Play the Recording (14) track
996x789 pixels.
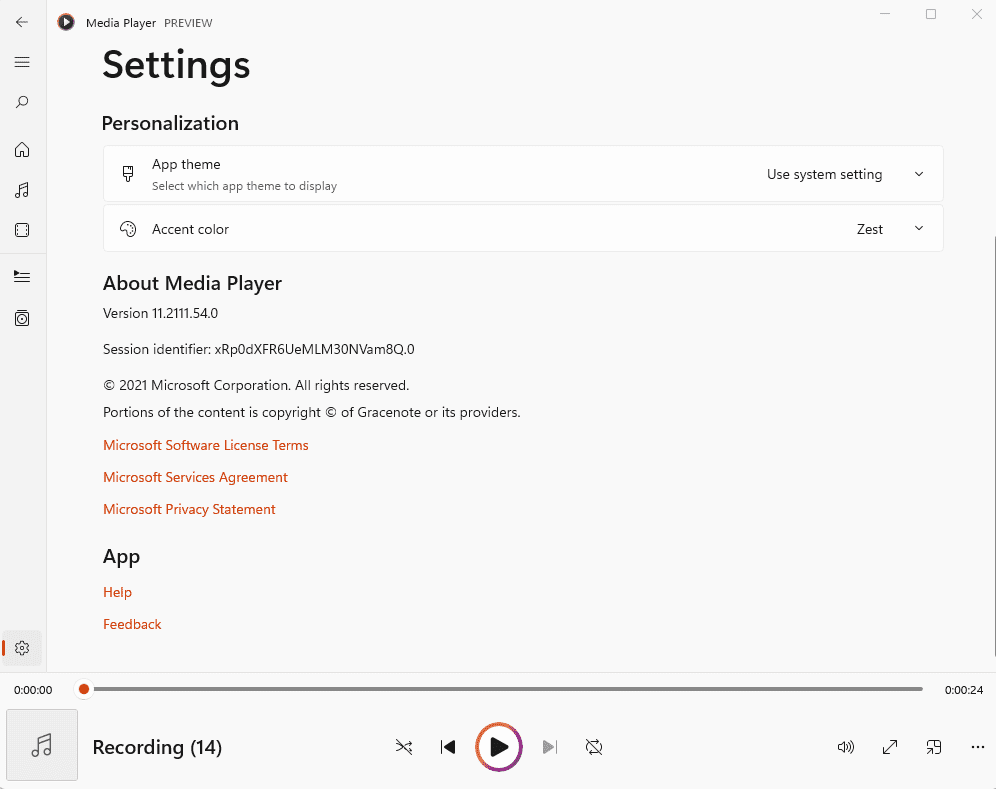499,747
